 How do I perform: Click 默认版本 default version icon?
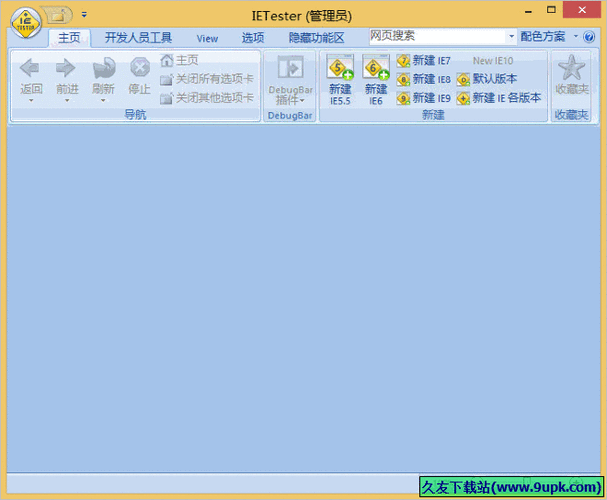463,79
